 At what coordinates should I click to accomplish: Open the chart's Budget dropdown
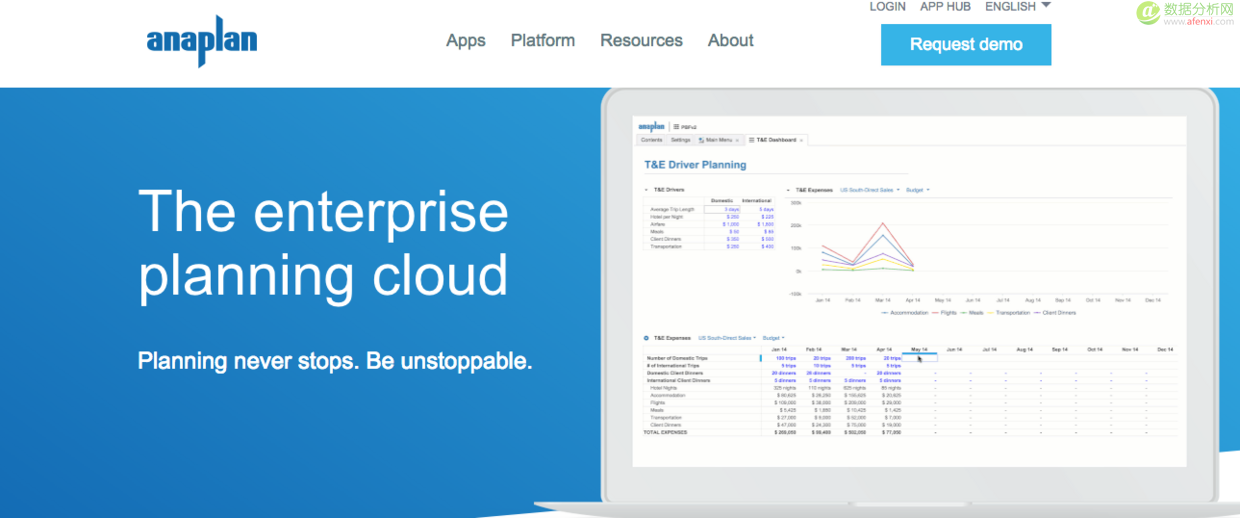point(918,189)
